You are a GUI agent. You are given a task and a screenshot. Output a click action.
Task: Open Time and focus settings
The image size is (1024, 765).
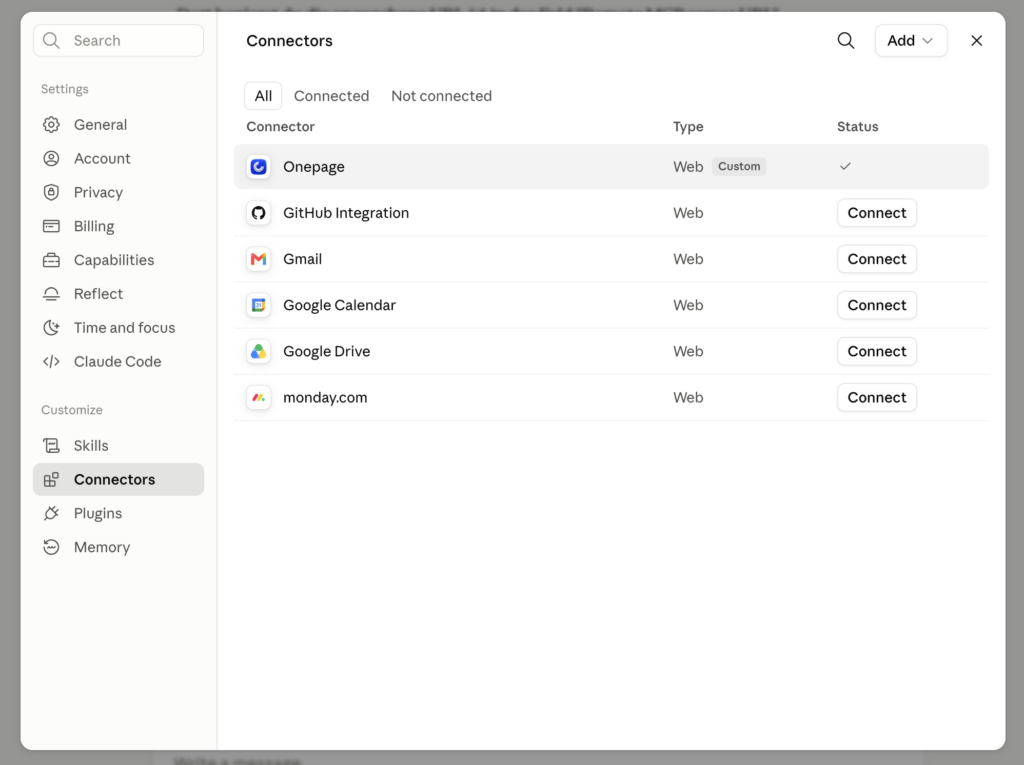118,327
